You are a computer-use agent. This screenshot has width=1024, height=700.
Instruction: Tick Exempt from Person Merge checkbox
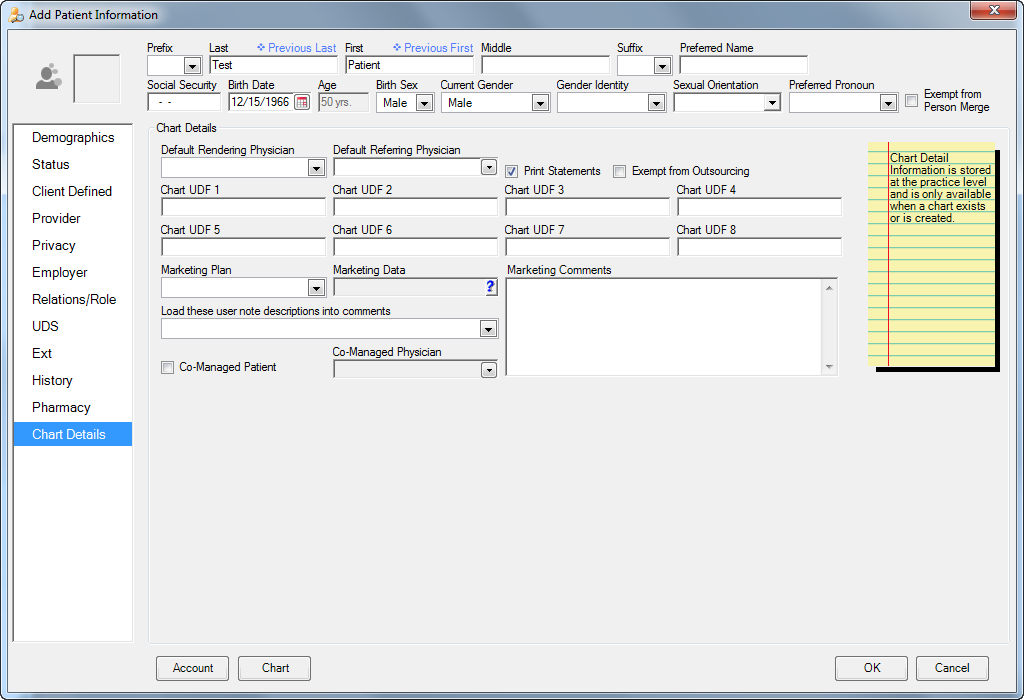tap(912, 100)
